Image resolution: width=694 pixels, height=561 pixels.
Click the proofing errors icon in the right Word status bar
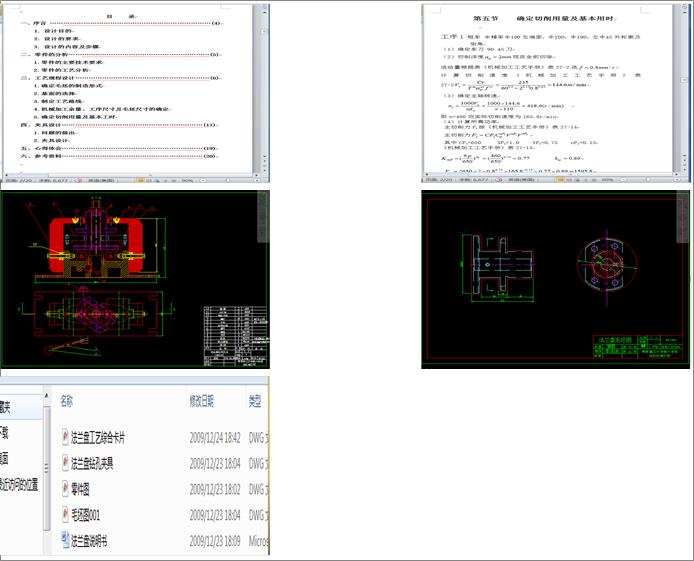tap(499, 180)
